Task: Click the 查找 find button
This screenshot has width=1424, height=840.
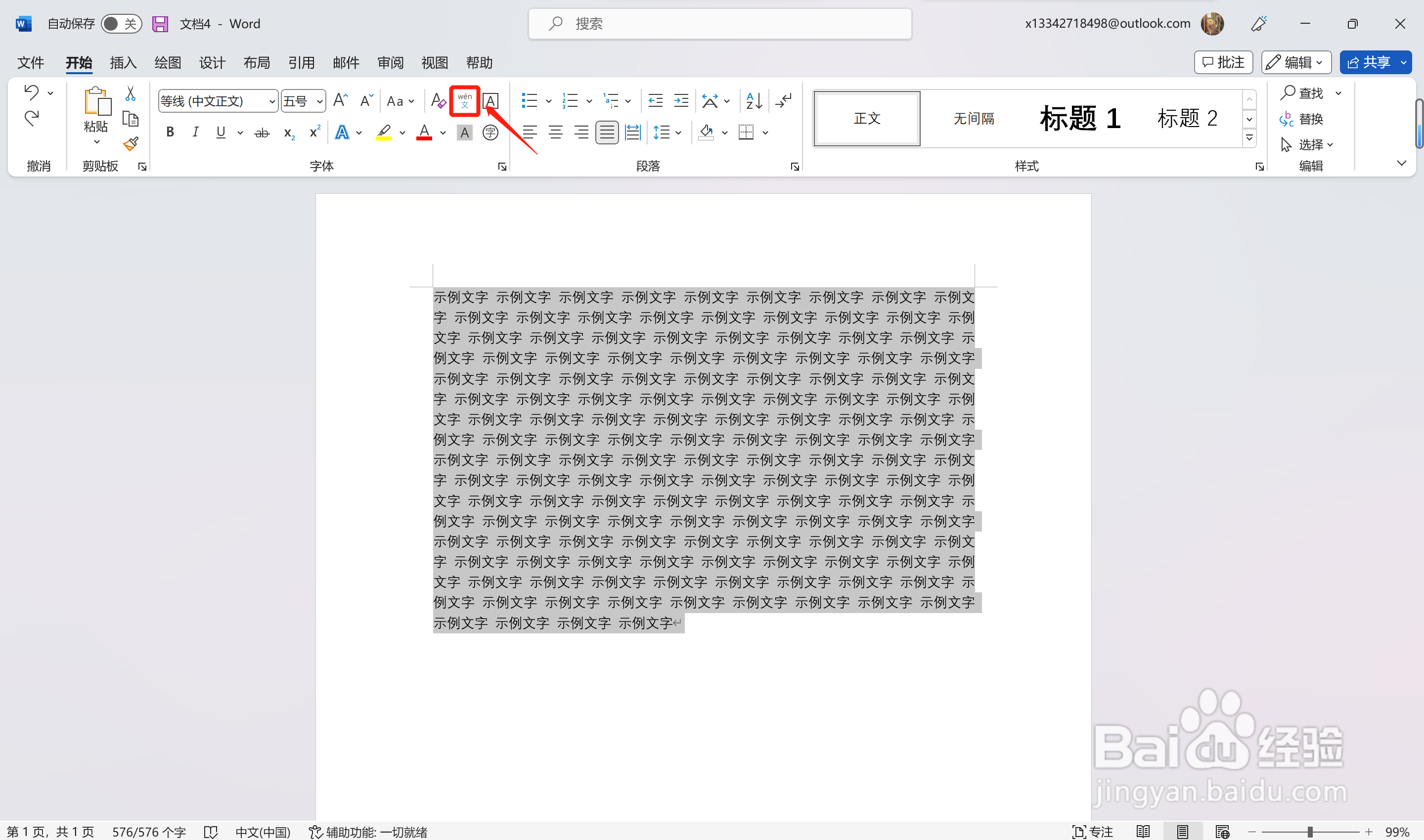Action: point(1302,92)
